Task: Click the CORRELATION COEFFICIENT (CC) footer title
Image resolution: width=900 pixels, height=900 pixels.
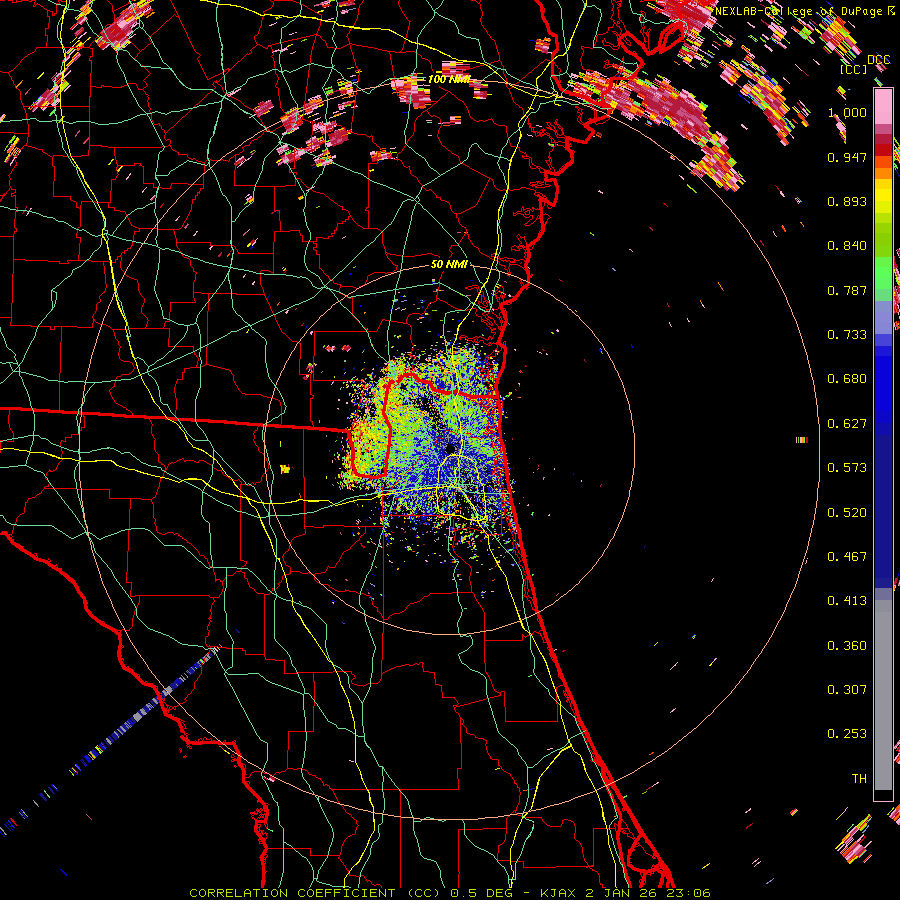Action: 315,893
